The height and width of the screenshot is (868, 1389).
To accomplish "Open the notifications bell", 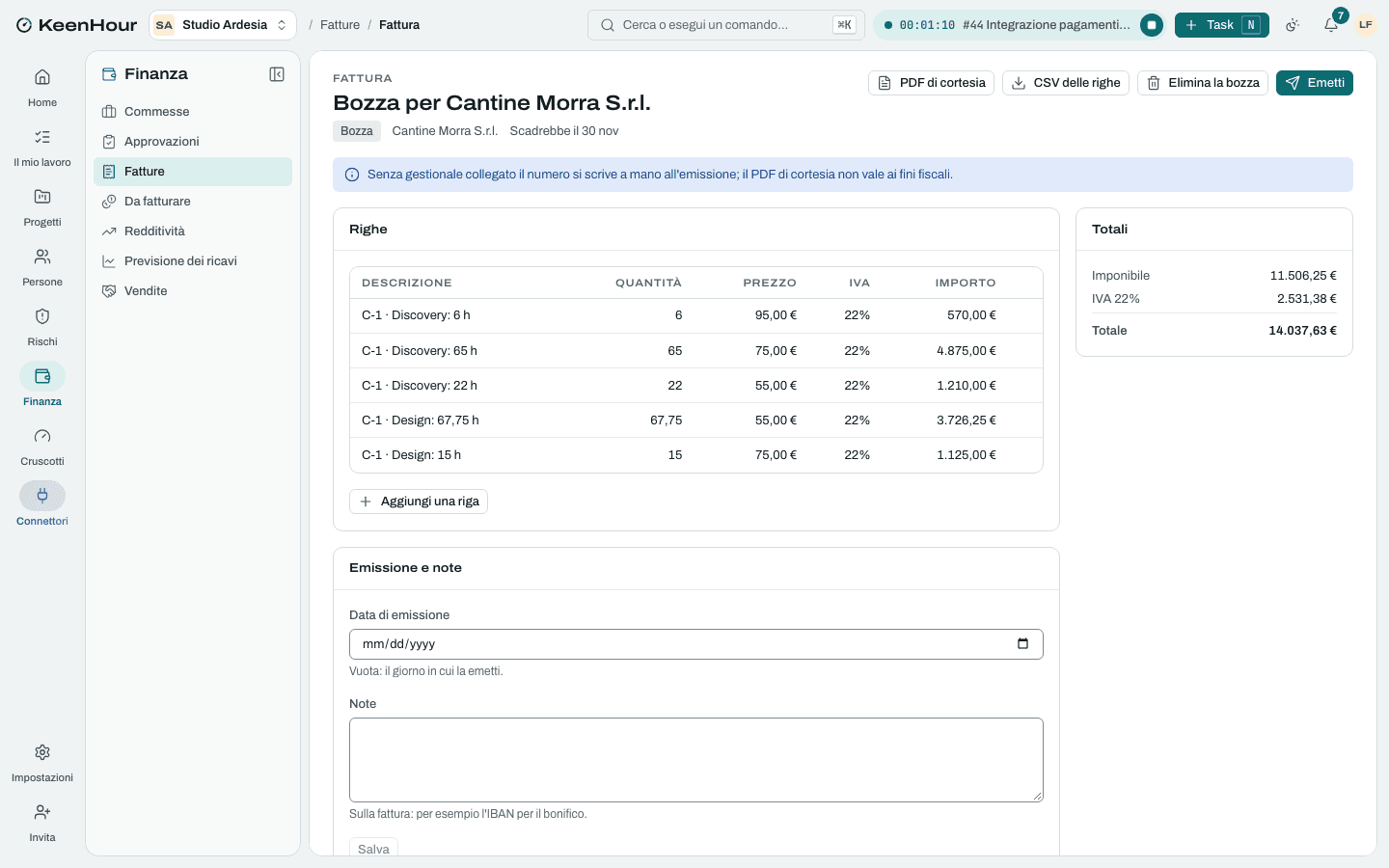I will 1331,25.
